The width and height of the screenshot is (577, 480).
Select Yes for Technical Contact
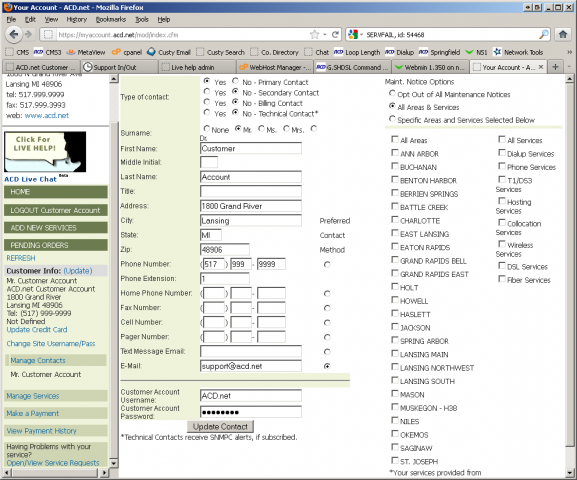coord(207,112)
